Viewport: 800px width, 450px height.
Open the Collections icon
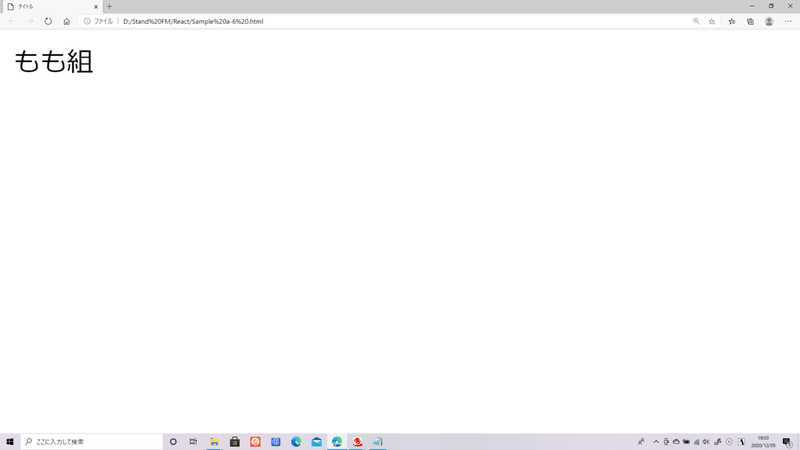click(750, 21)
